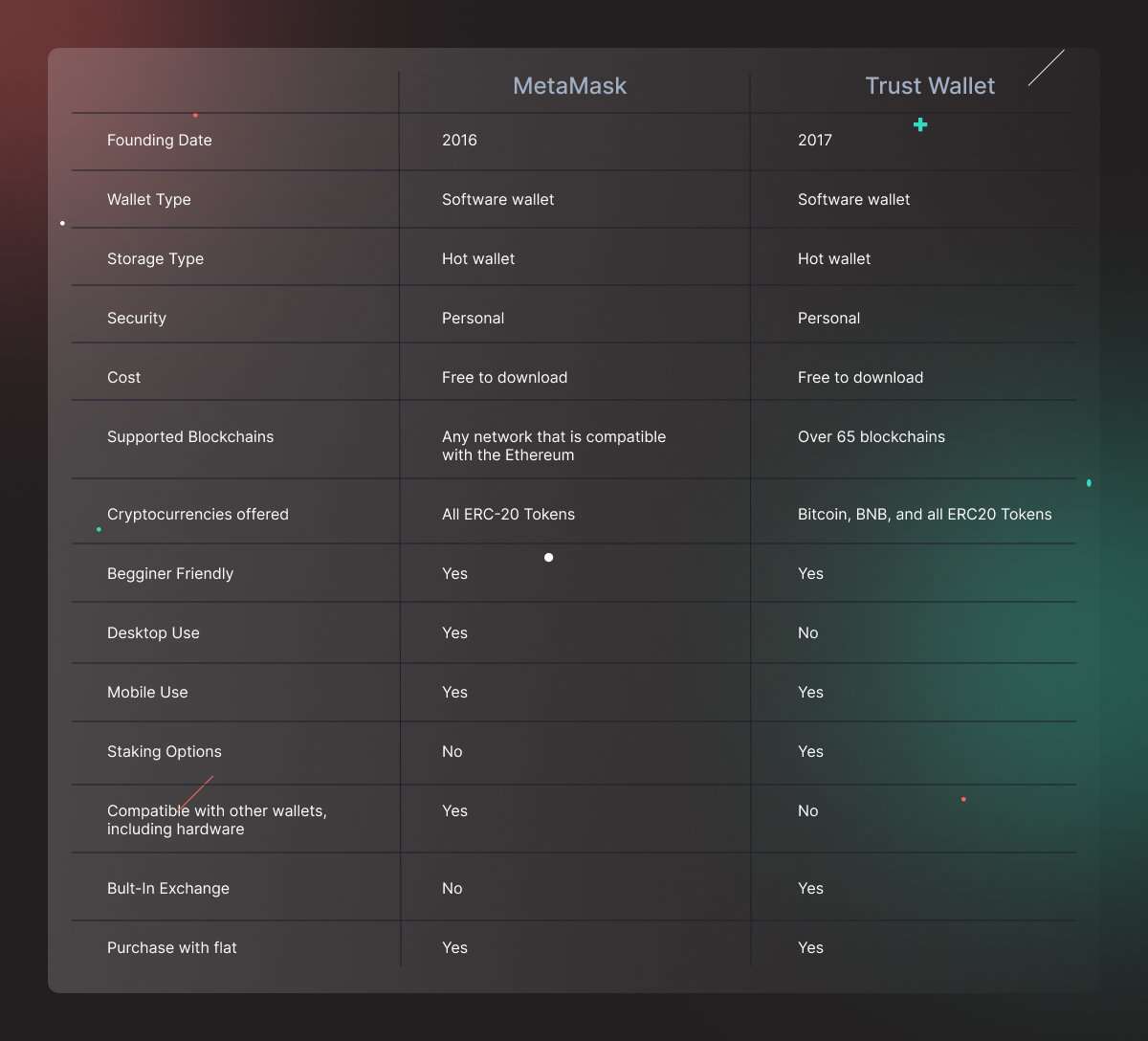Click MetaMask's Yes for Begginer Friendly

(x=455, y=573)
